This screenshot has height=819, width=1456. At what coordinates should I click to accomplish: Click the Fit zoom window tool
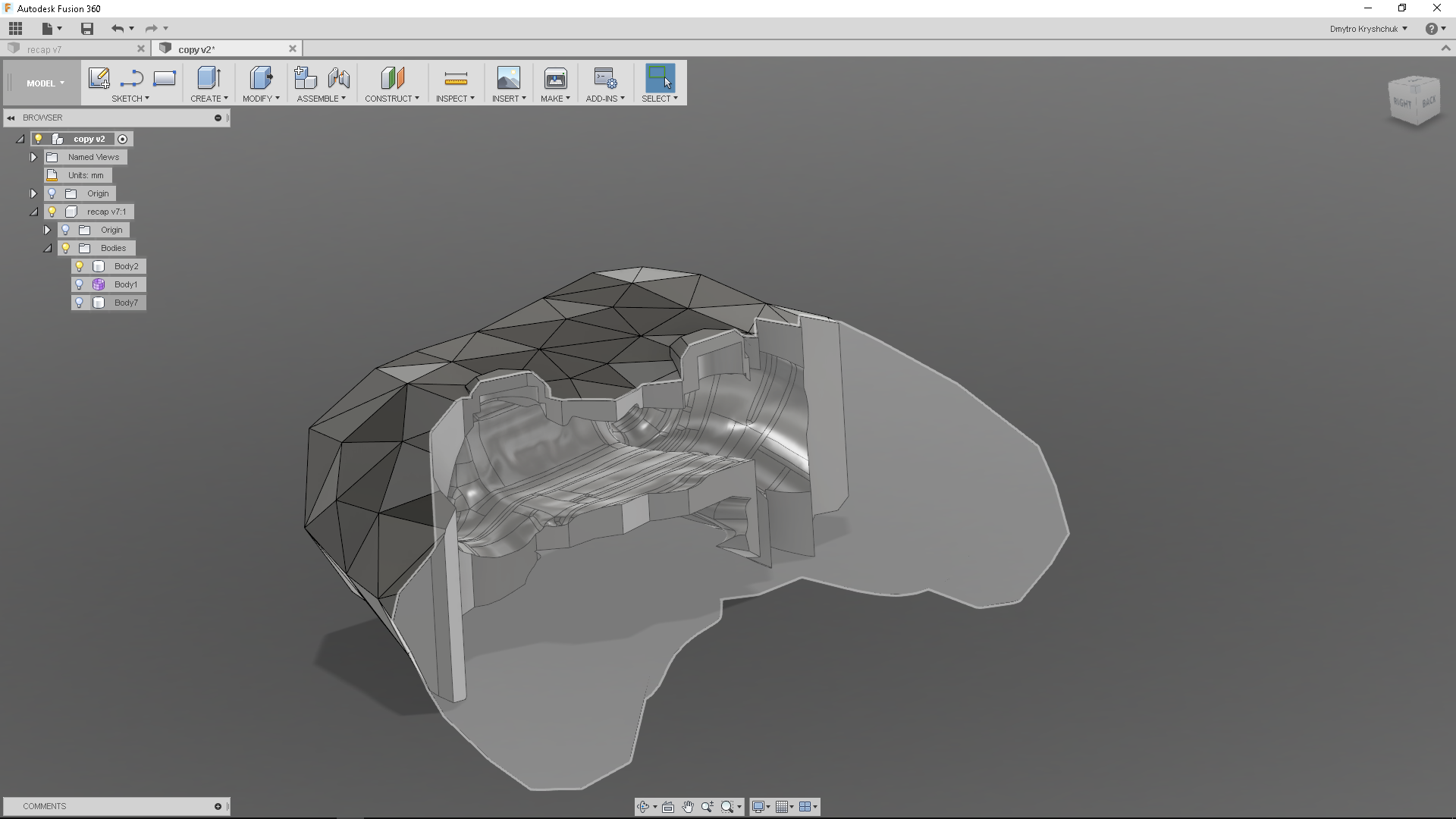[727, 807]
